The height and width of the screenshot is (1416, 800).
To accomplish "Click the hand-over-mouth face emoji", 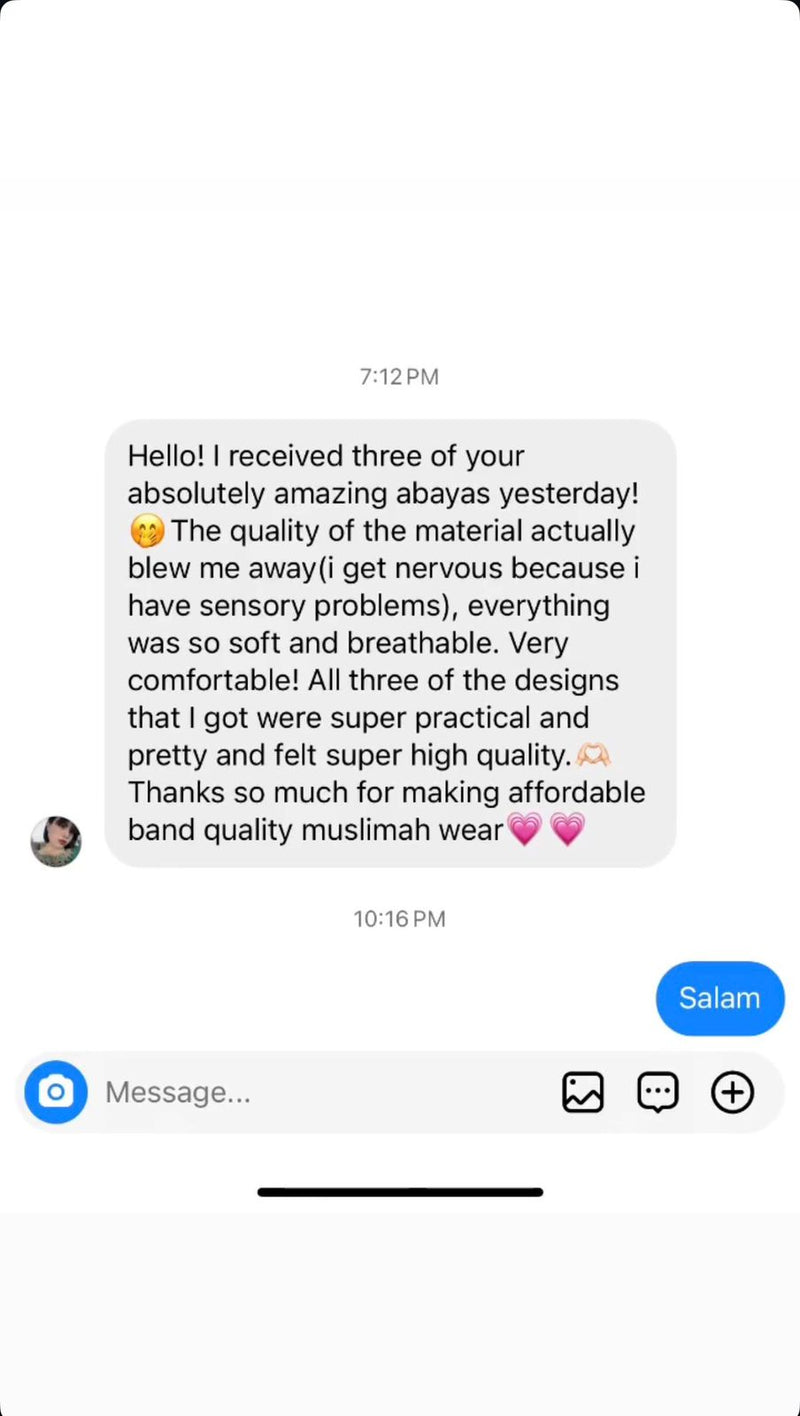I will tap(147, 532).
